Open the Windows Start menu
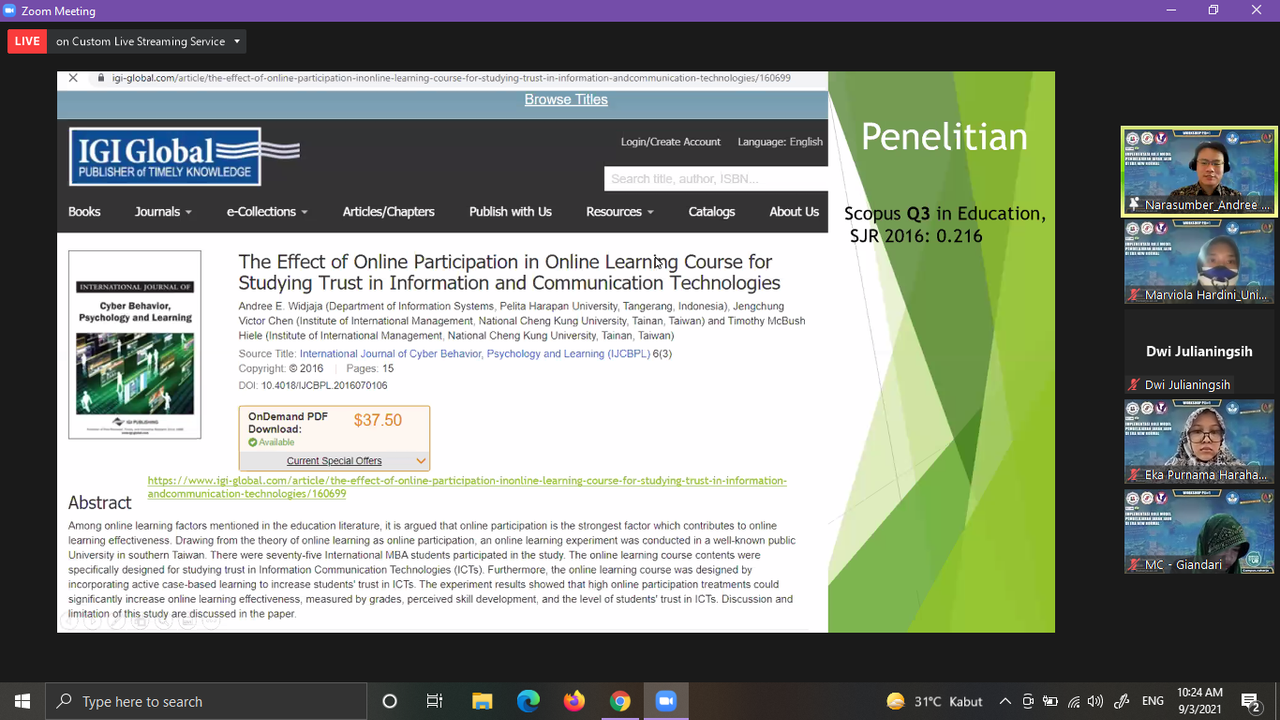This screenshot has width=1280, height=720. coord(23,701)
